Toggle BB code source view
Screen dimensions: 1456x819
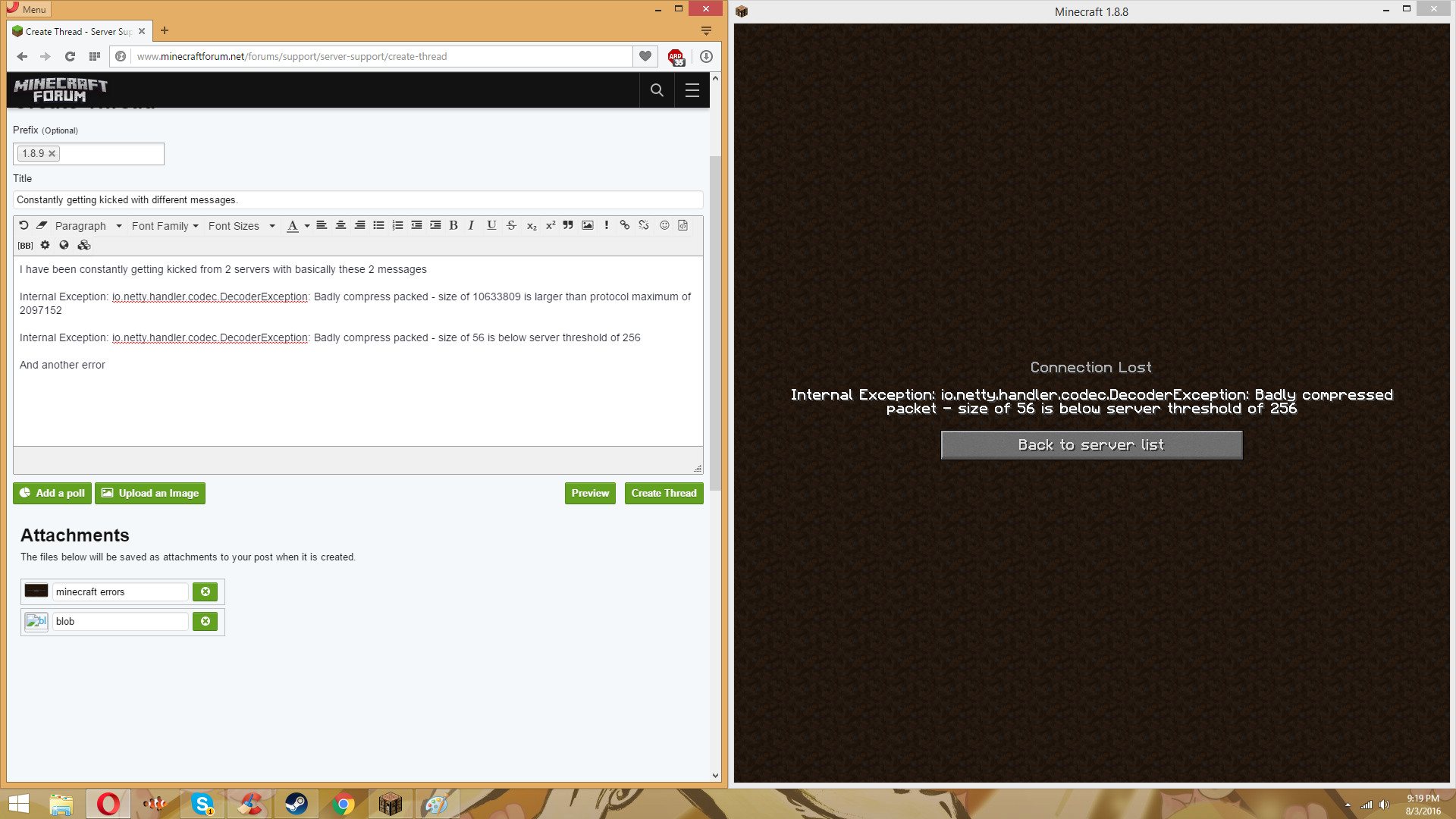(x=25, y=246)
